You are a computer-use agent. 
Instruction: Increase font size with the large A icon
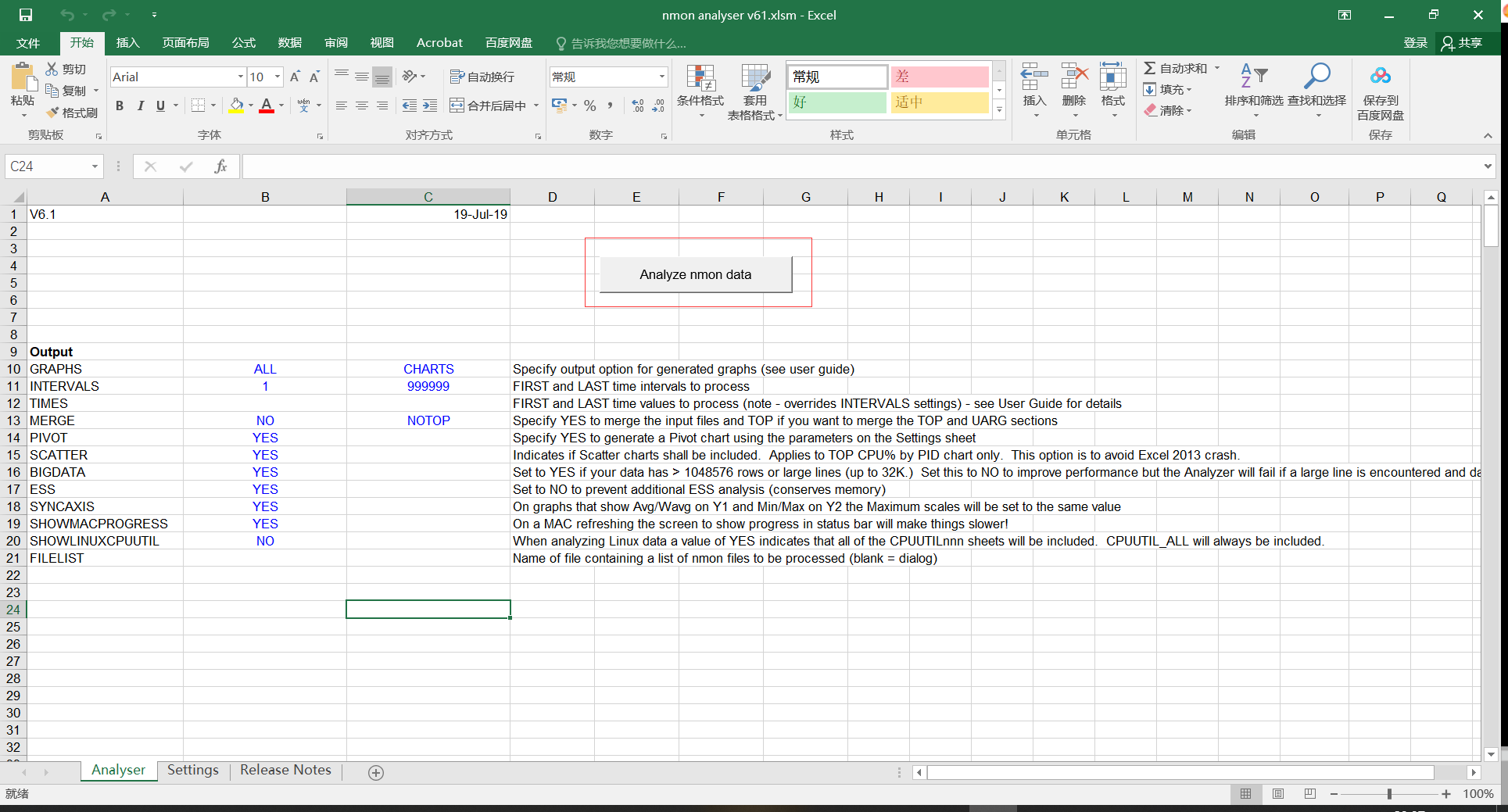(x=295, y=77)
